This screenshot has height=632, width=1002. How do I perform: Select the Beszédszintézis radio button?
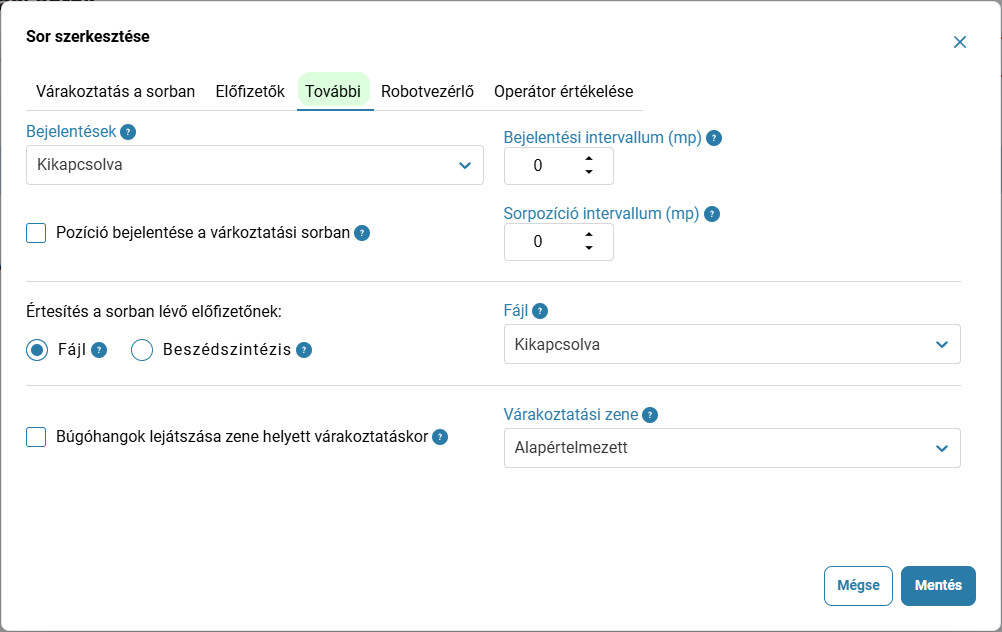click(x=142, y=350)
